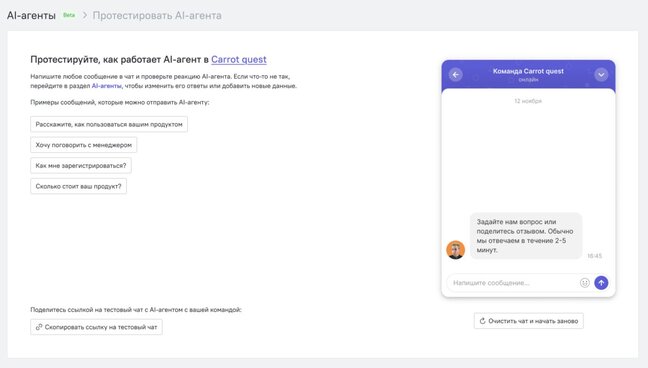648x368 pixels.
Task: Open the emoji picker in the chat input
Action: click(584, 283)
